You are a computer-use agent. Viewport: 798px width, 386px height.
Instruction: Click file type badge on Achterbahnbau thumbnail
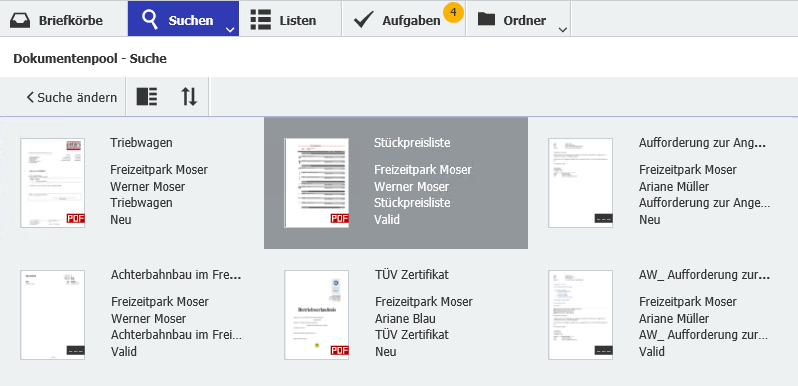click(76, 350)
